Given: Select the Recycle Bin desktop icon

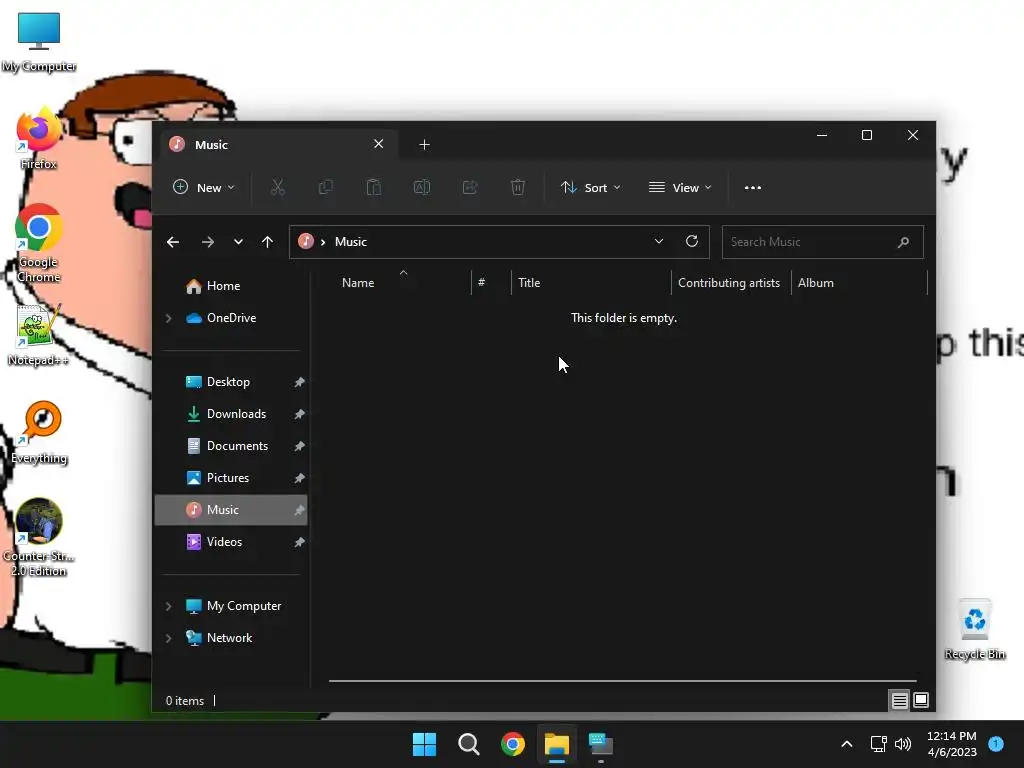Looking at the screenshot, I should 974,629.
